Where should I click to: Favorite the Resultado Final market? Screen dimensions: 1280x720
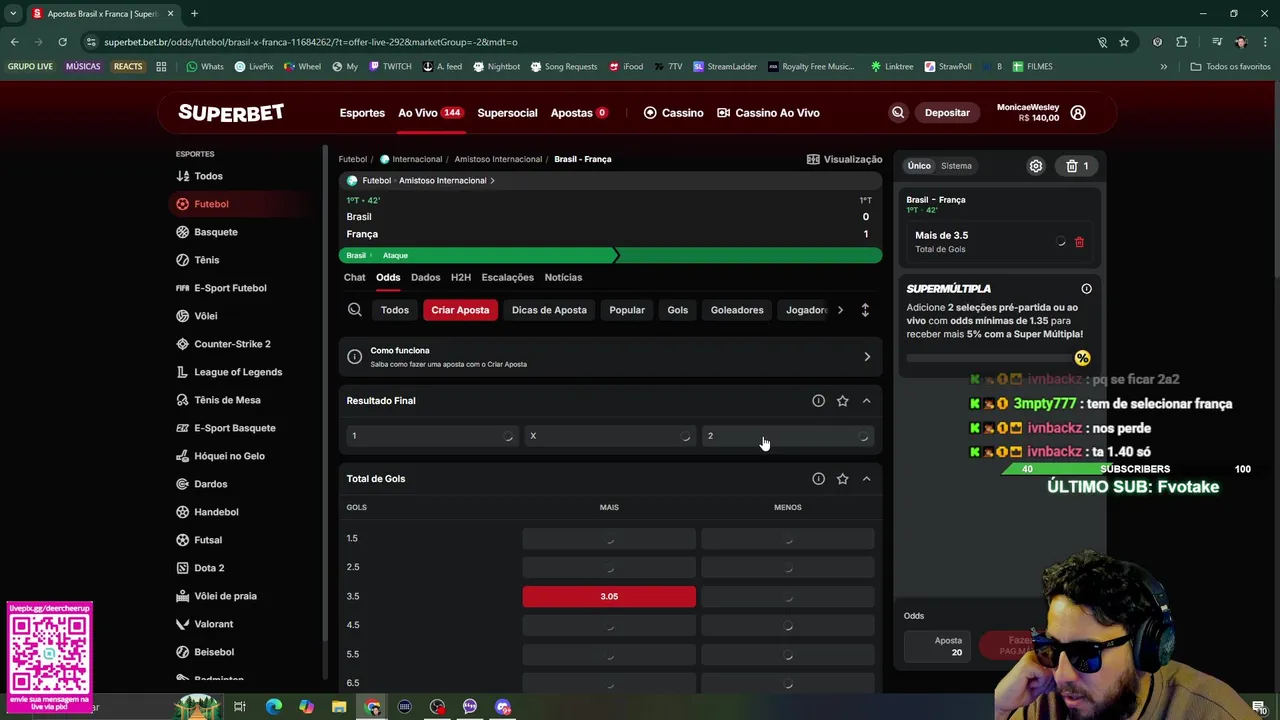click(842, 401)
